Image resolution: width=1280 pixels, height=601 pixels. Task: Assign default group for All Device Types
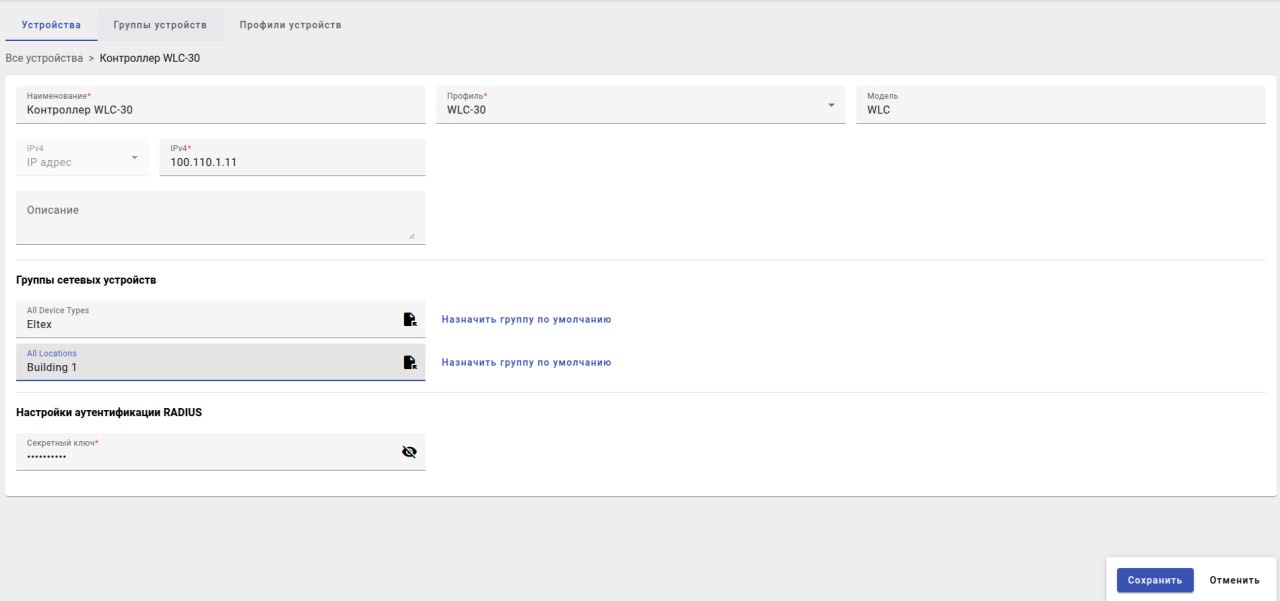(x=526, y=320)
